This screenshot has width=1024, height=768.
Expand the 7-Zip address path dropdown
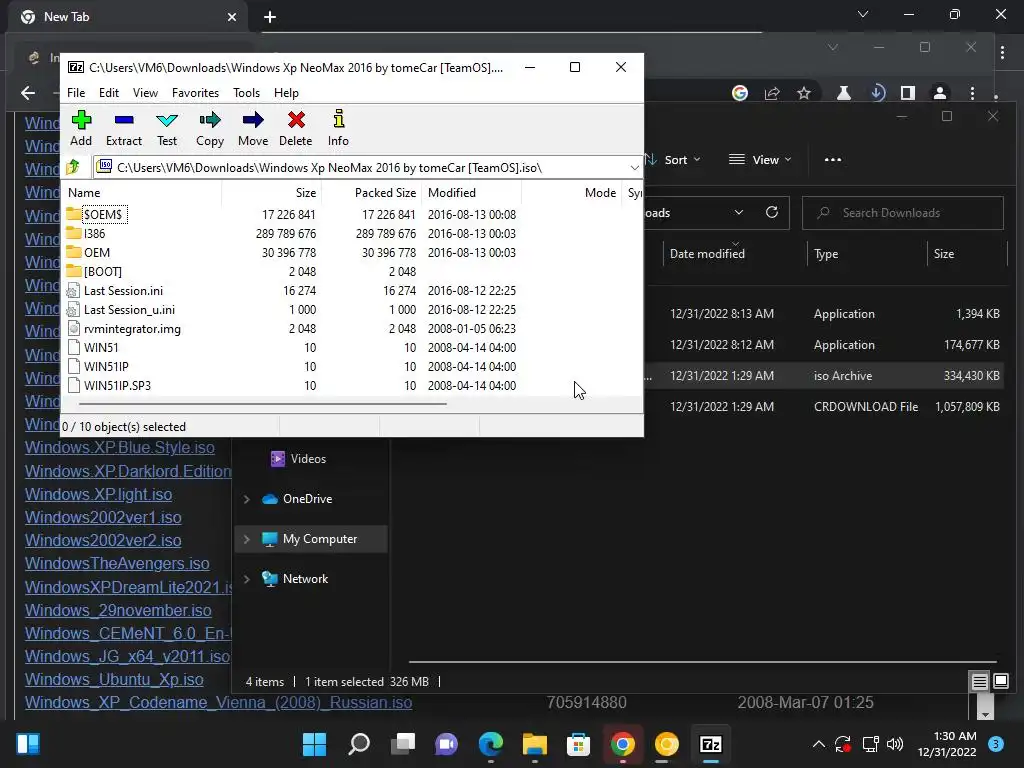[x=634, y=167]
